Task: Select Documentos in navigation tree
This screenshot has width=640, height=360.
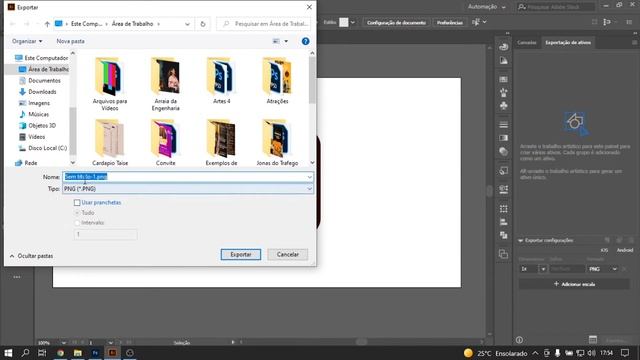Action: coord(40,81)
